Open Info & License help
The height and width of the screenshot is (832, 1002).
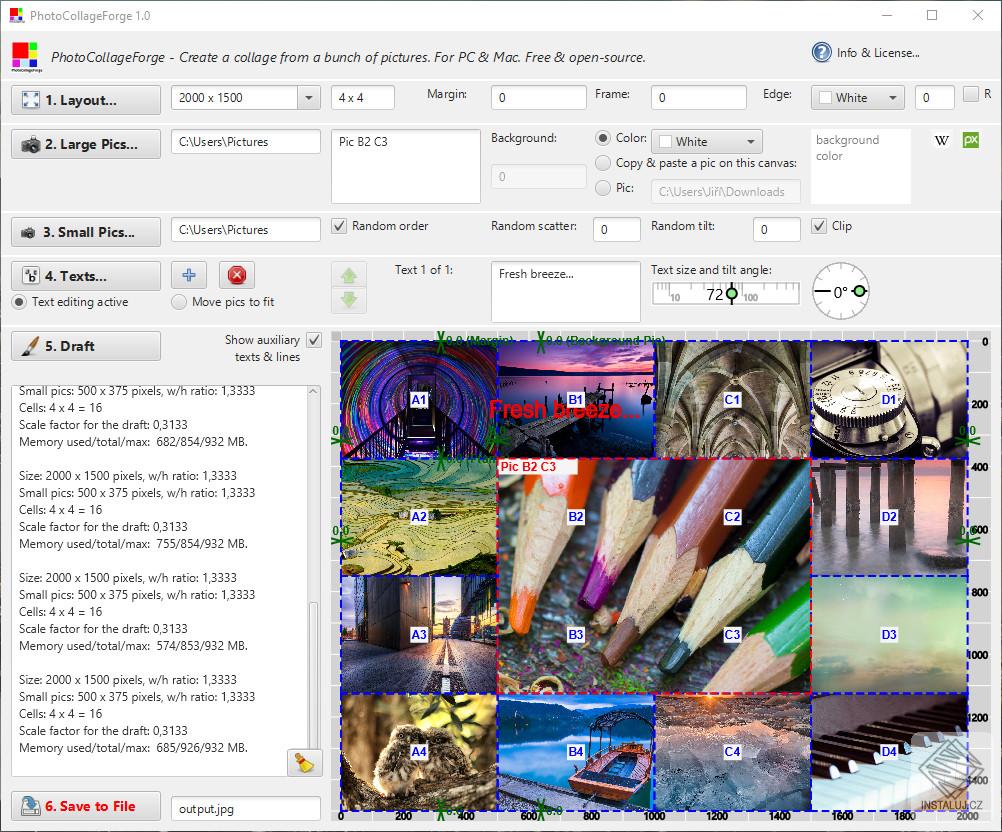866,53
